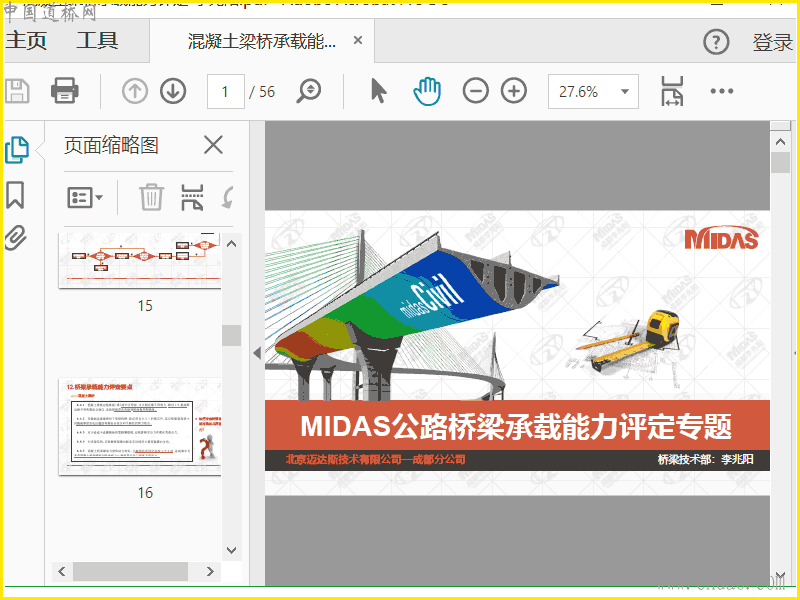Open the 主页 tab
Screen dimensions: 800x600
[x=27, y=41]
